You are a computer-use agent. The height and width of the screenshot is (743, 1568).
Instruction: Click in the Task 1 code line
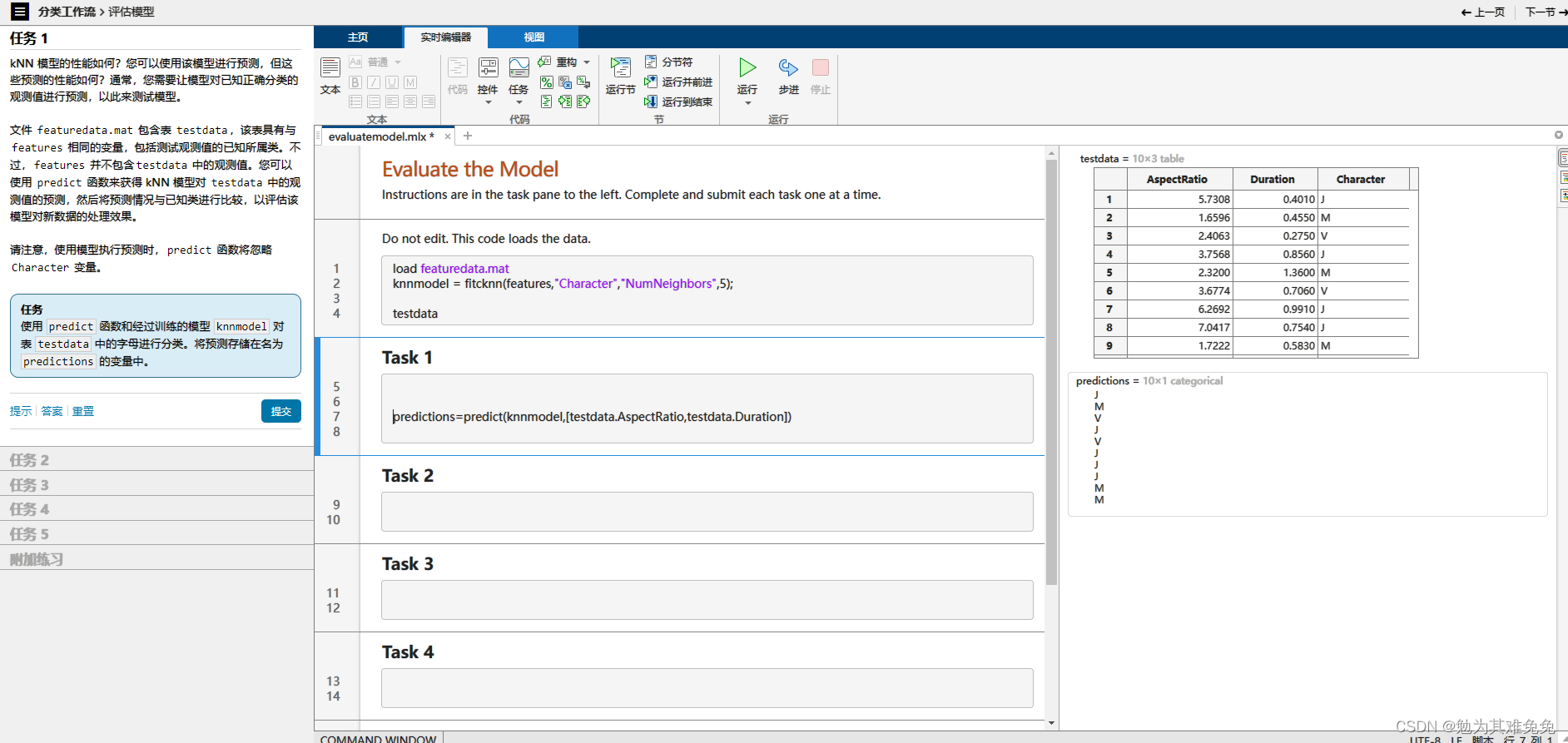pyautogui.click(x=592, y=417)
